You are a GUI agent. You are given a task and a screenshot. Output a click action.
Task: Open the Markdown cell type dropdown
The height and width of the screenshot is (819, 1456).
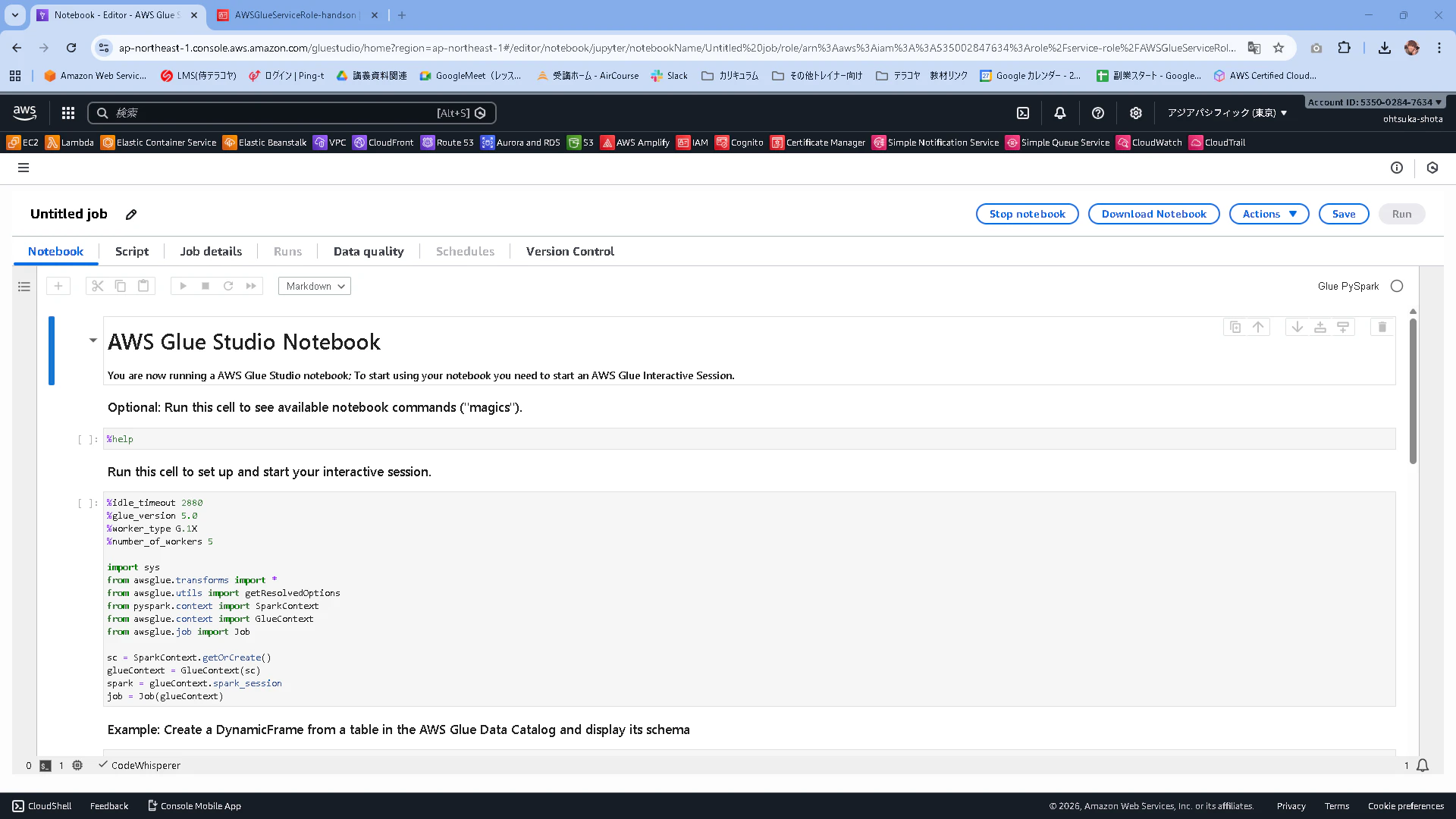point(315,286)
